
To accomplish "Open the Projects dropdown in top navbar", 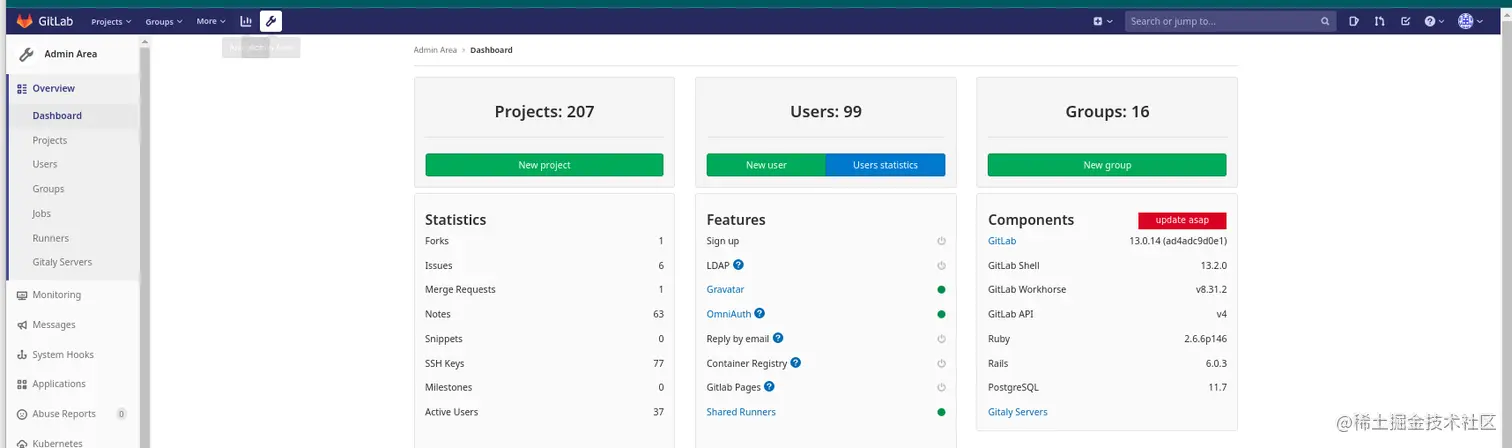I will click(x=111, y=21).
